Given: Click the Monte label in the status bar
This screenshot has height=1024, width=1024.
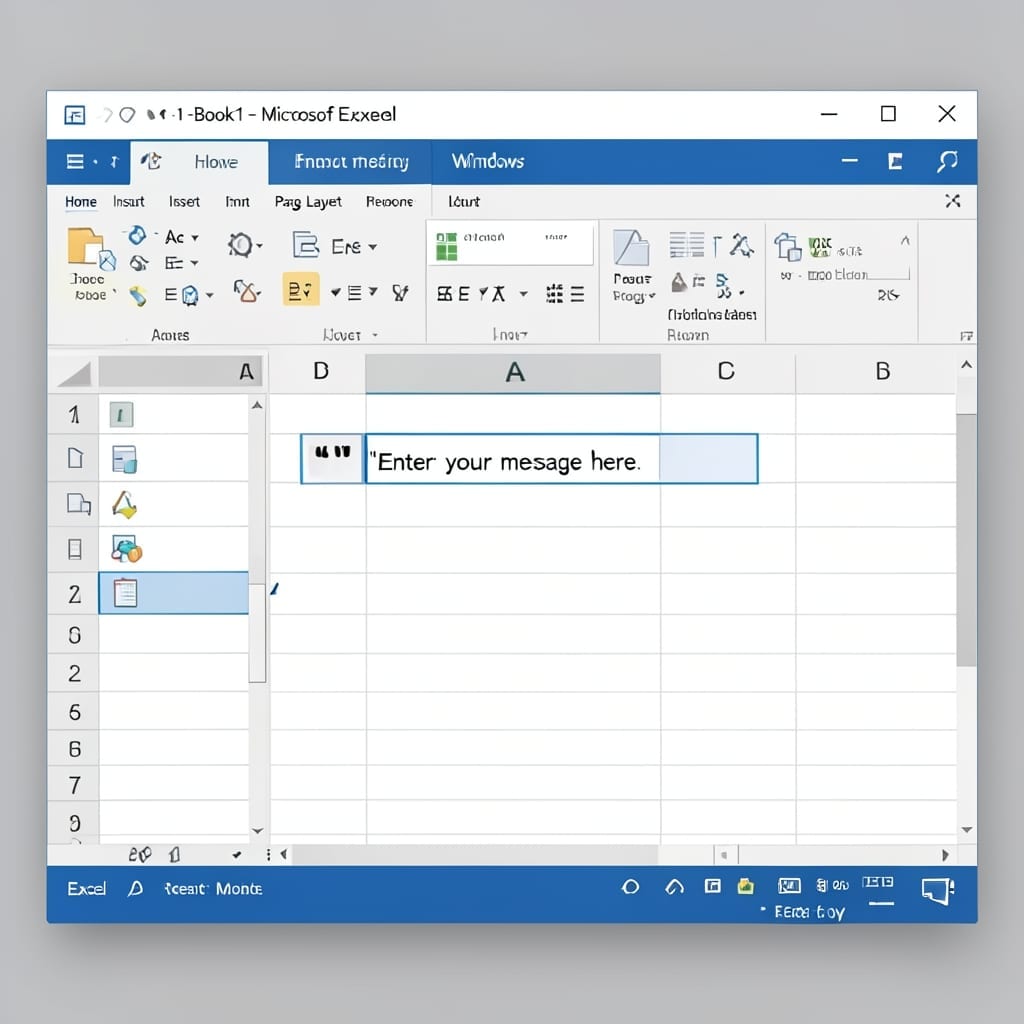Looking at the screenshot, I should [239, 889].
